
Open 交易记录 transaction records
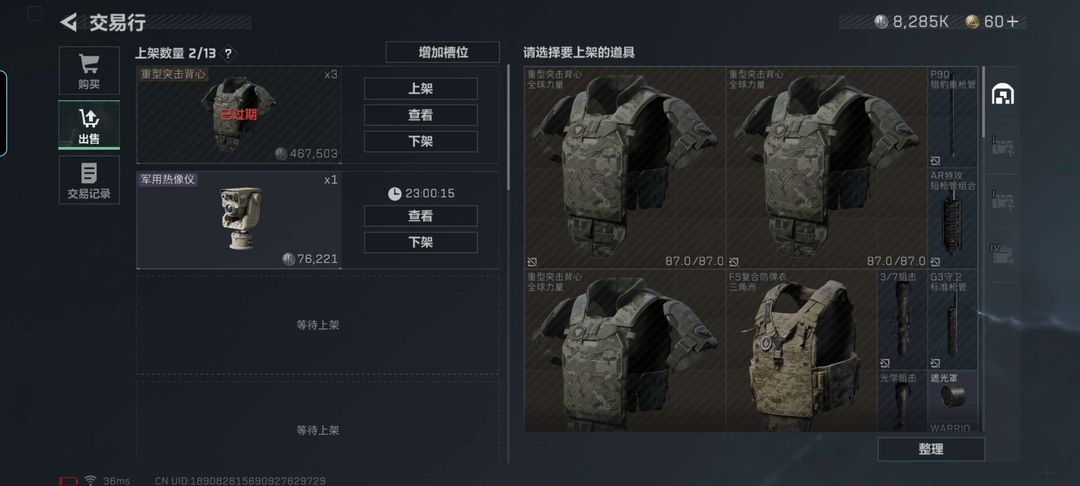click(x=89, y=180)
